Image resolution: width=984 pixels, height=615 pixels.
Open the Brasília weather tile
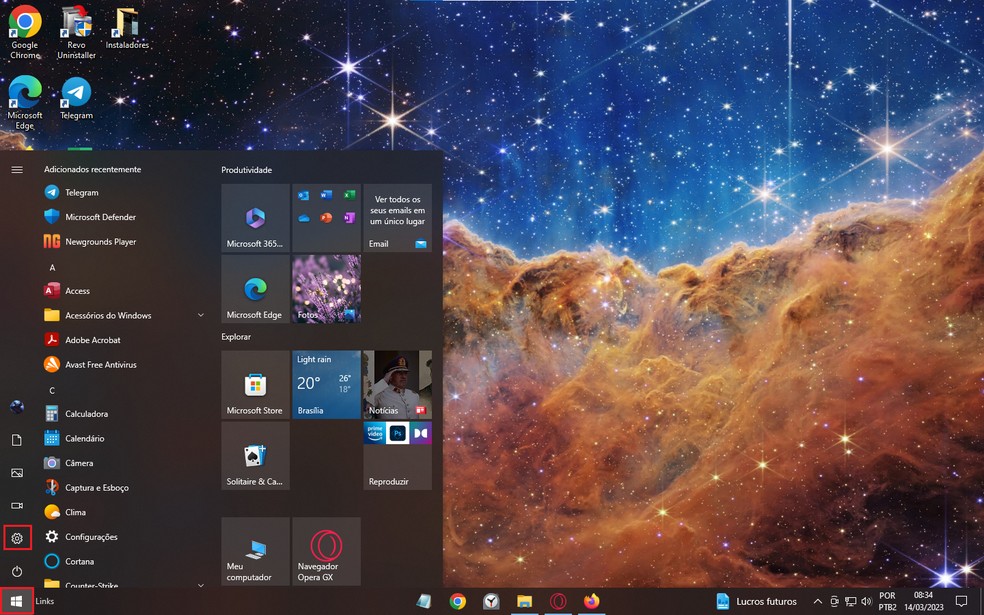point(326,386)
